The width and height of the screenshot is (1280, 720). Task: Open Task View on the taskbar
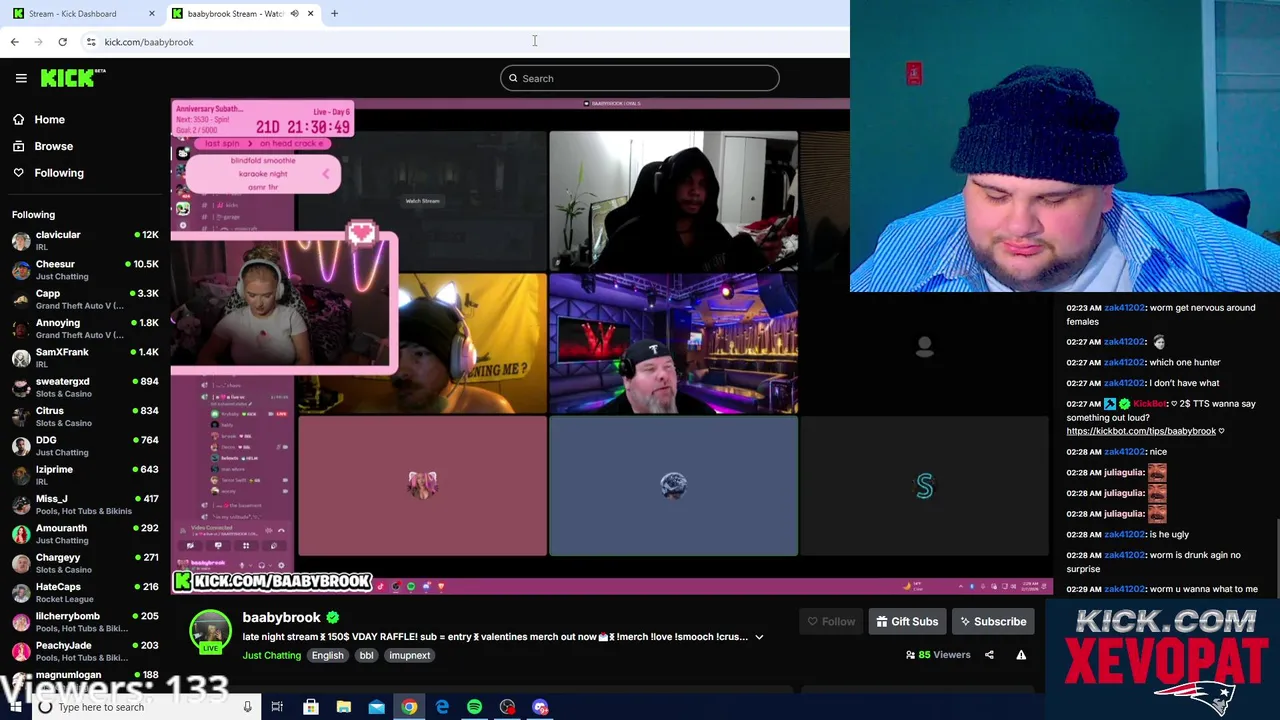[x=277, y=707]
